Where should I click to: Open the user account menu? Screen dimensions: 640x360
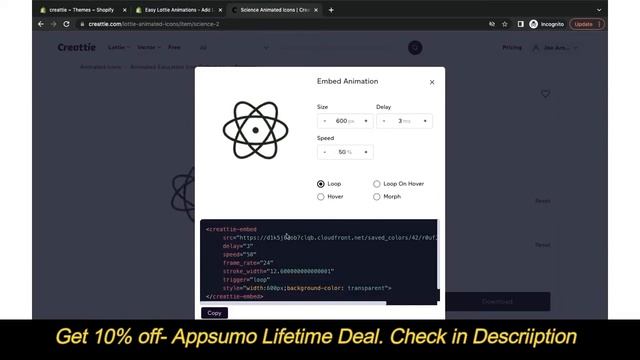coord(555,48)
